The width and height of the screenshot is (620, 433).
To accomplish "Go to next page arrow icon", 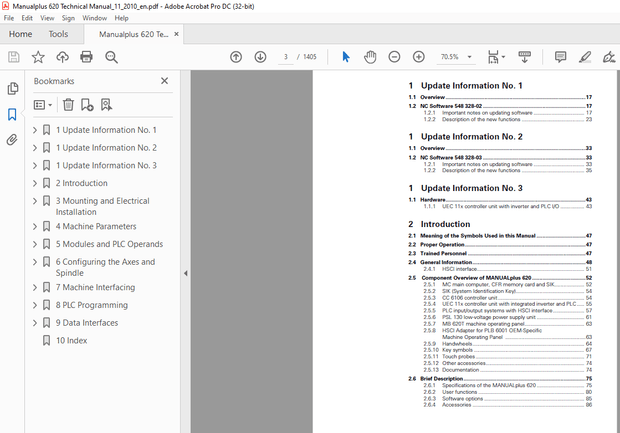I will click(260, 57).
